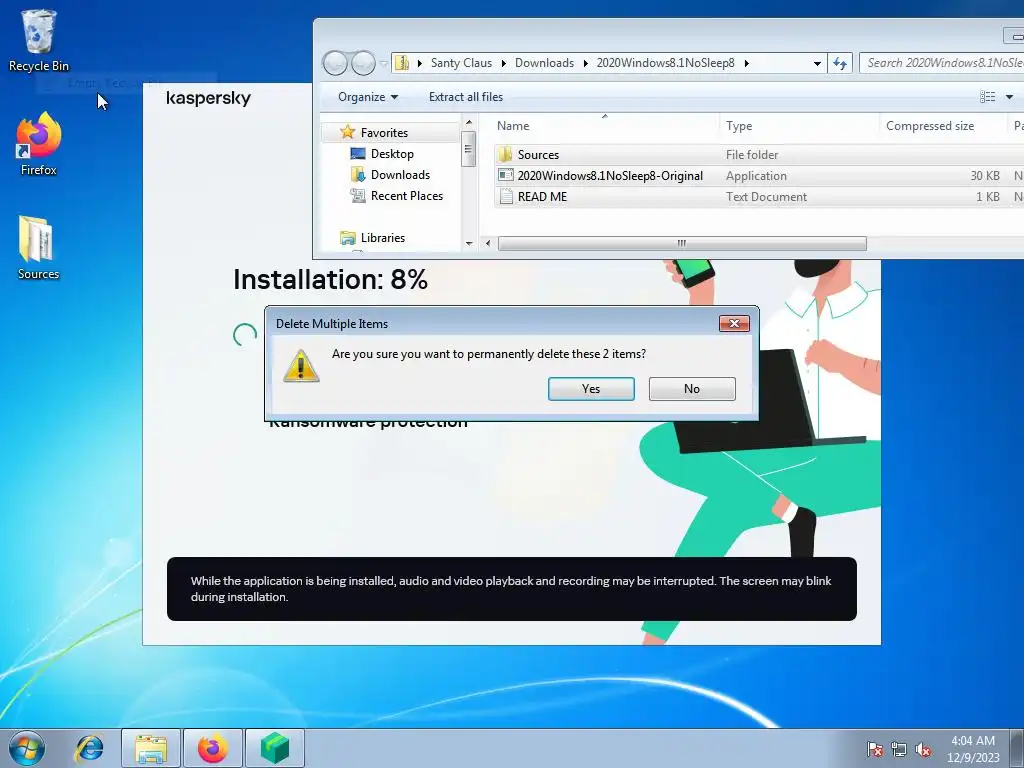Select 2020Windows8.1NoSleep8-Original application file

[x=758, y=176]
